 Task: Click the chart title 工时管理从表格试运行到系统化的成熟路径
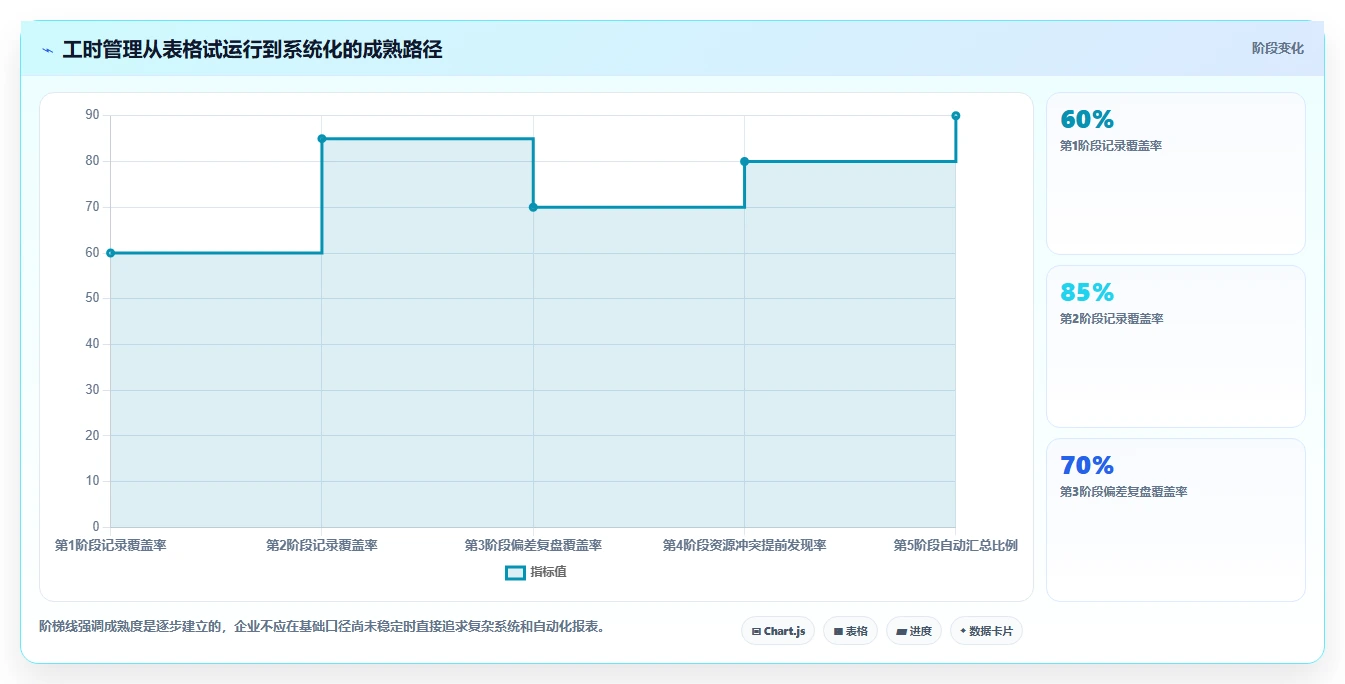[x=252, y=49]
